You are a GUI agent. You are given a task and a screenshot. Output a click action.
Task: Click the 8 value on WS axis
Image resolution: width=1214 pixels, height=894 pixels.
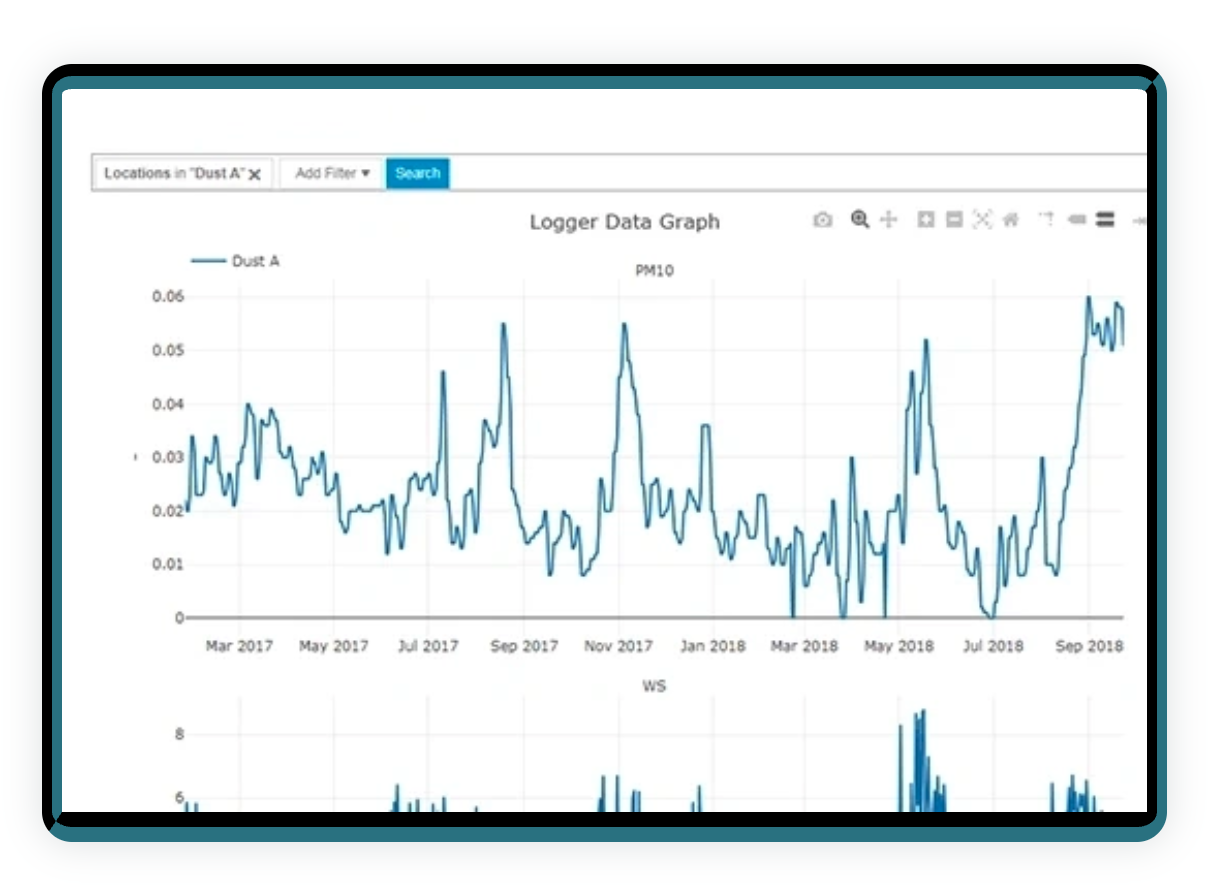pyautogui.click(x=180, y=734)
